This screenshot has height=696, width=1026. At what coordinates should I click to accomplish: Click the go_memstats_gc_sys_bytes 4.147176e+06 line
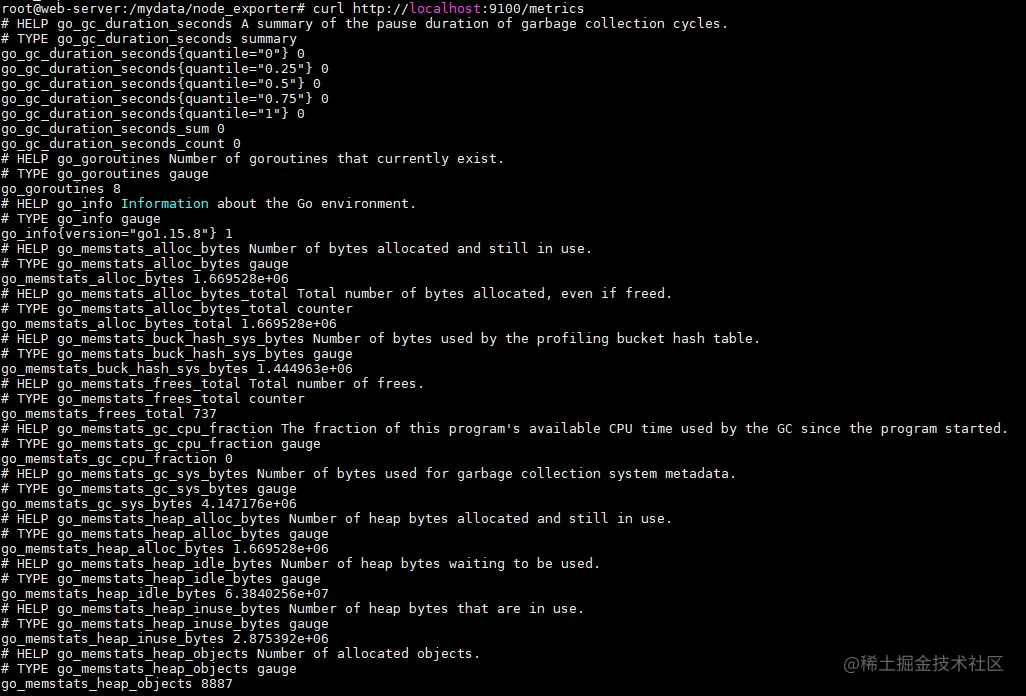(149, 504)
